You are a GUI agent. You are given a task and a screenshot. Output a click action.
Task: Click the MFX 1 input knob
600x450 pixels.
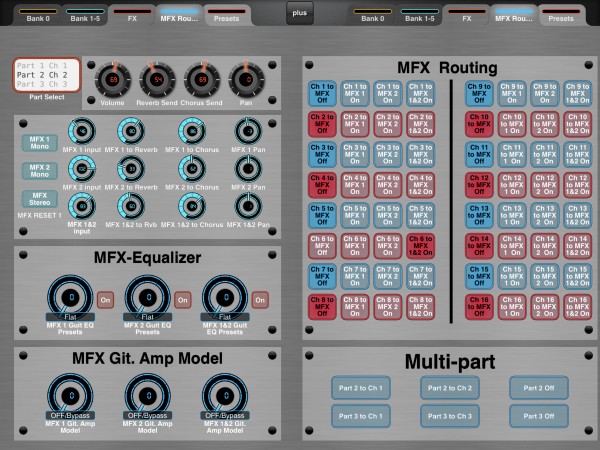pos(82,131)
